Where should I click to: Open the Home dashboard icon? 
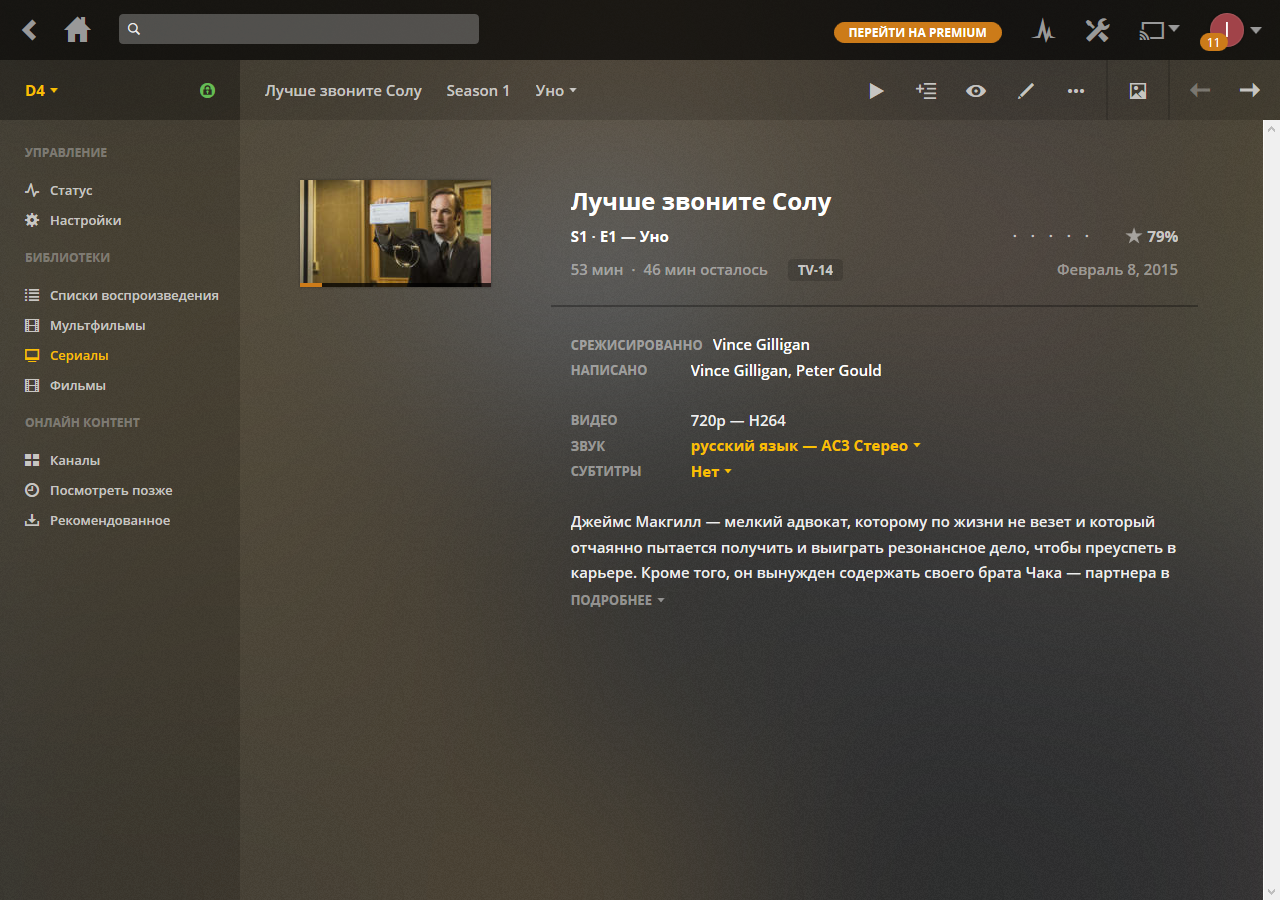coord(77,30)
